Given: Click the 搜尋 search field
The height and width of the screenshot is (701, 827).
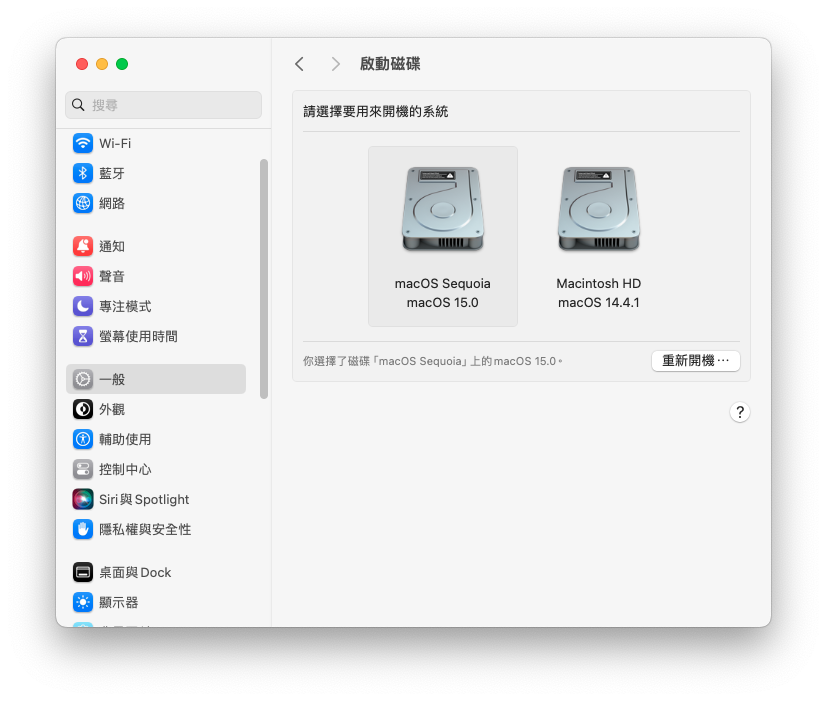Looking at the screenshot, I should pos(164,105).
